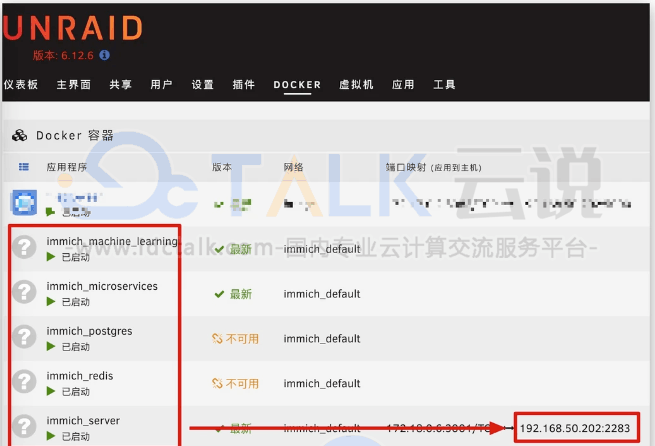Click the blurred first container icon
Screen dimensions: 655x446
coord(24,203)
